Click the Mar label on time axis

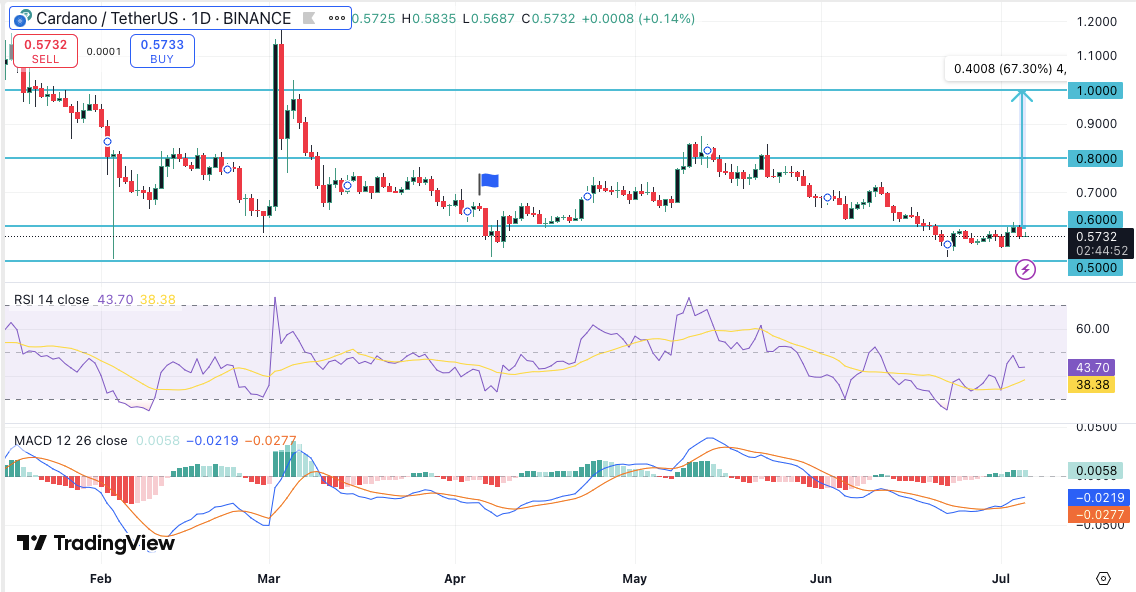269,578
